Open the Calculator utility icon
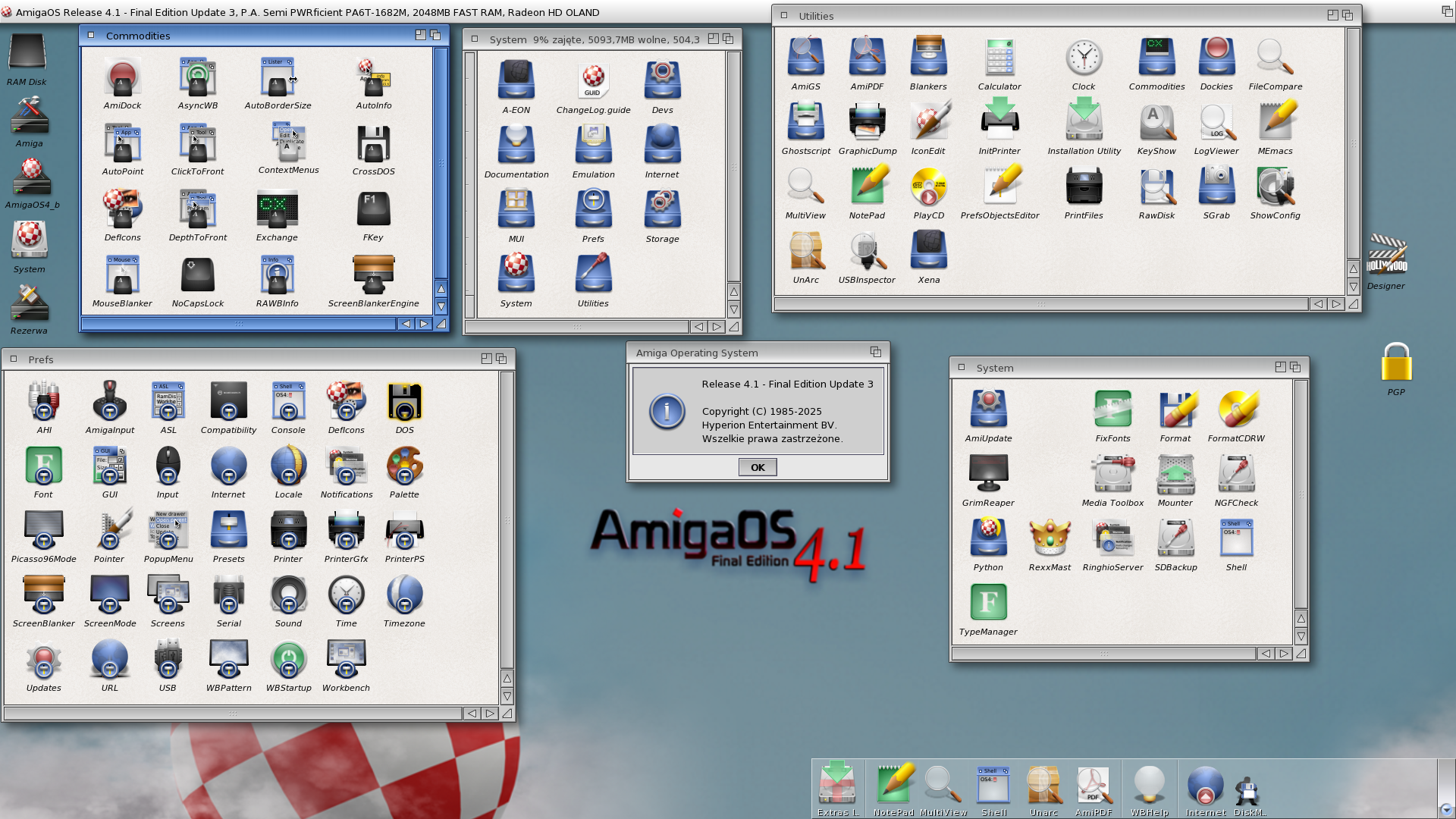Image resolution: width=1456 pixels, height=819 pixels. pos(999,59)
